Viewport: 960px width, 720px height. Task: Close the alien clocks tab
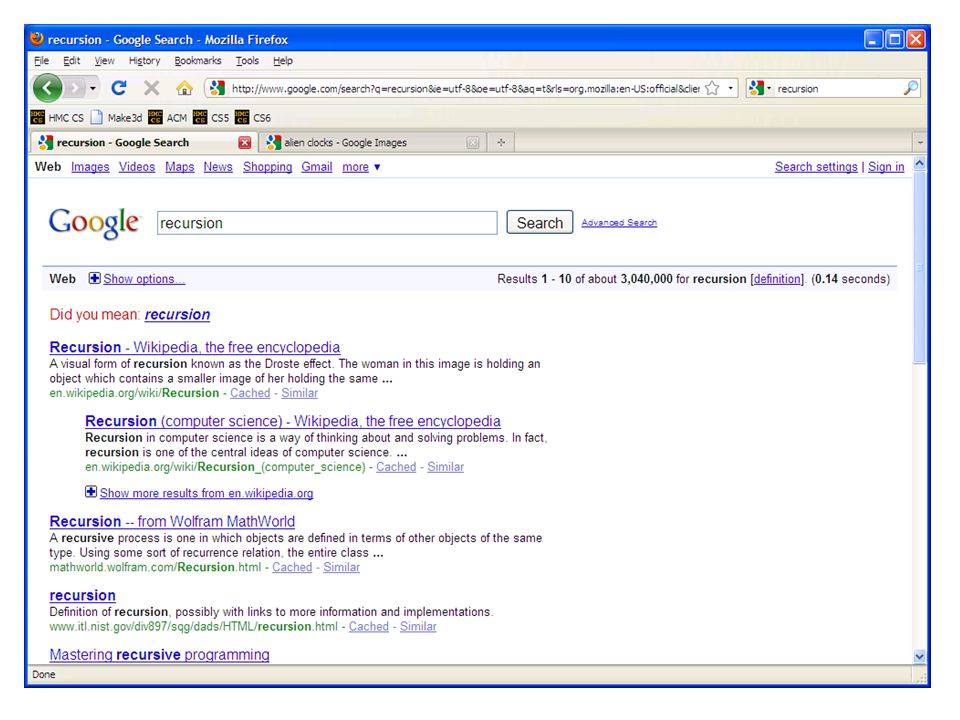473,143
